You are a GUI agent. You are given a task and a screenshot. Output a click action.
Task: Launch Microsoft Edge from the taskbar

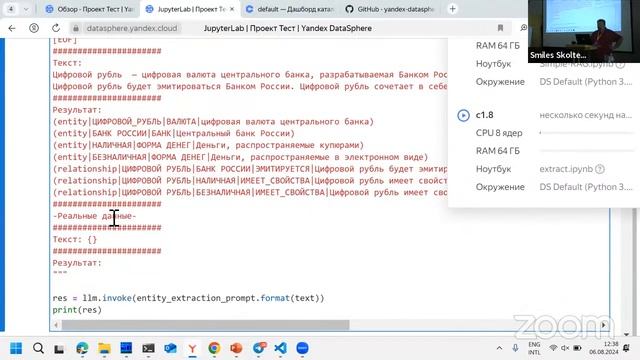(x=82, y=348)
